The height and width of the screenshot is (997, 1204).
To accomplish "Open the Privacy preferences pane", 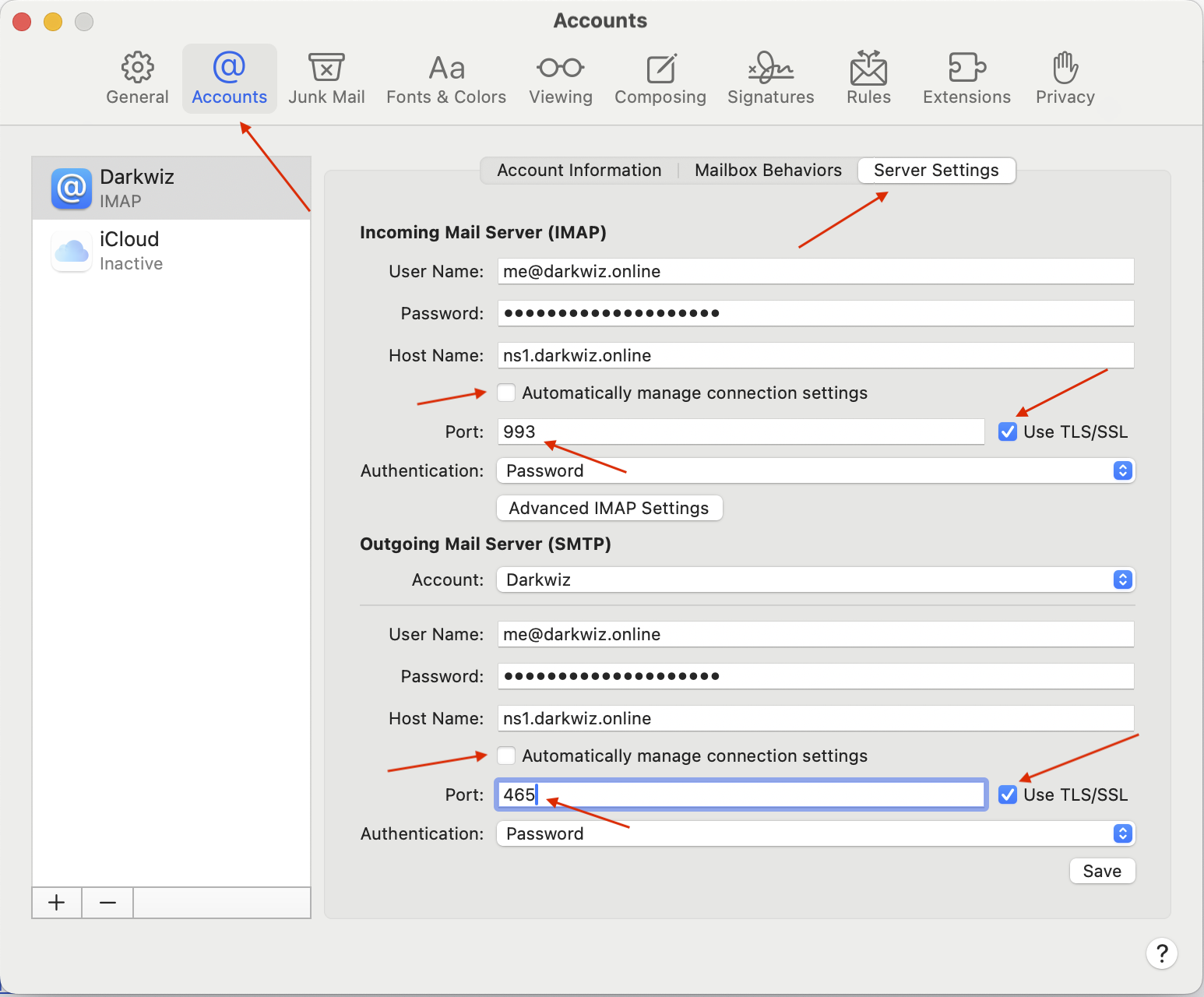I will click(1065, 78).
